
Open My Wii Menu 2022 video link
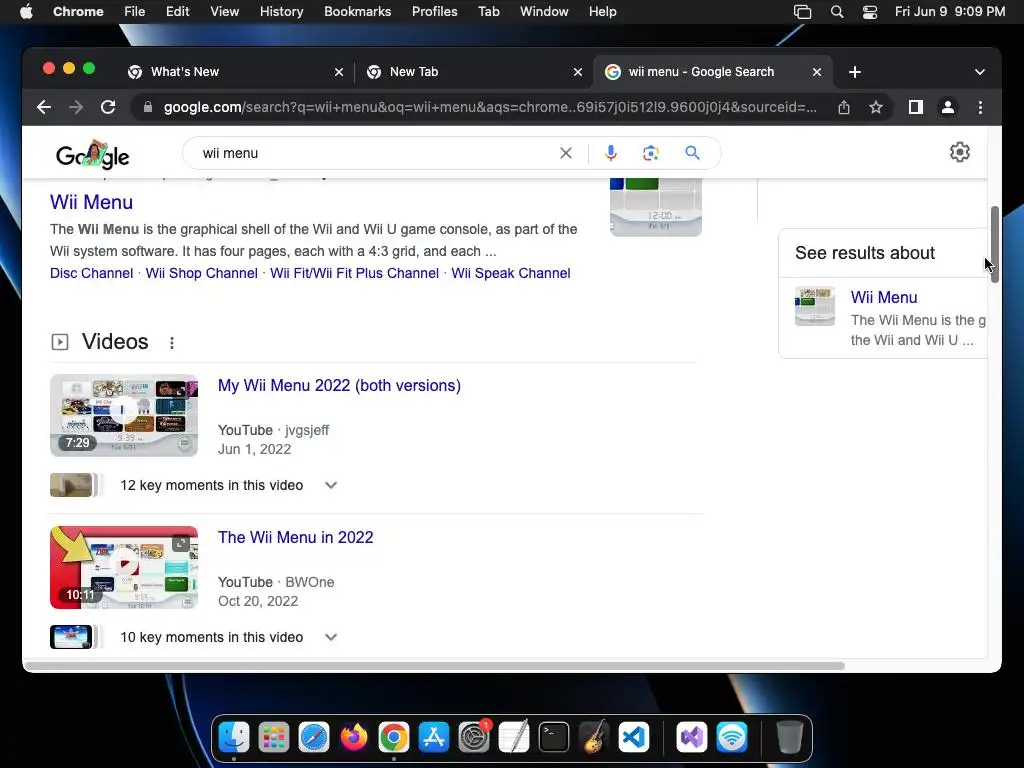pos(339,385)
